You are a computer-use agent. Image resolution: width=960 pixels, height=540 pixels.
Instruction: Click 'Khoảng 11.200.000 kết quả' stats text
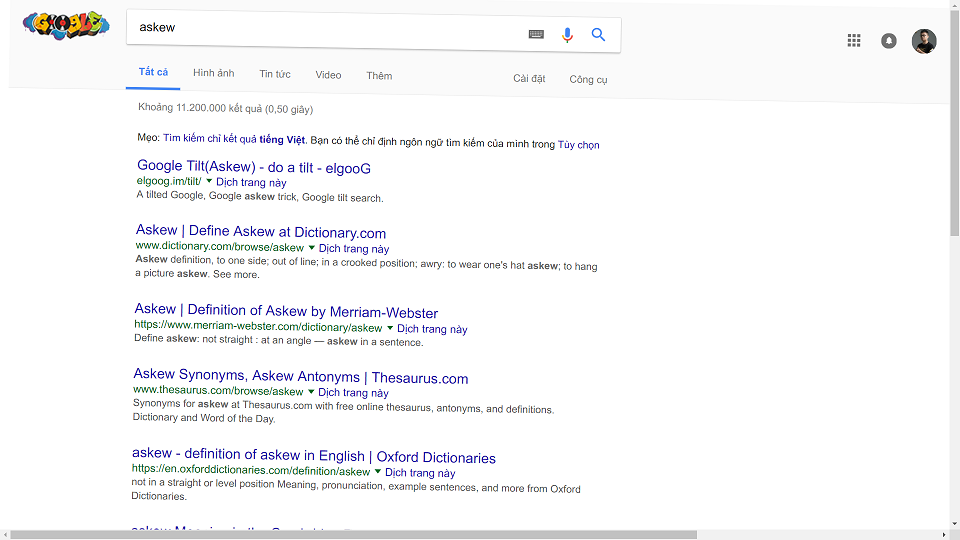pos(225,108)
